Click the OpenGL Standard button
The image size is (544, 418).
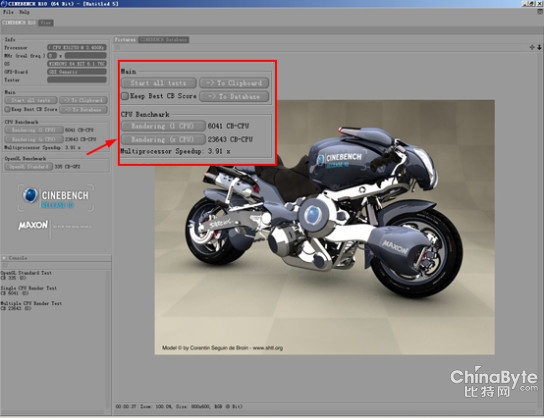[x=28, y=167]
